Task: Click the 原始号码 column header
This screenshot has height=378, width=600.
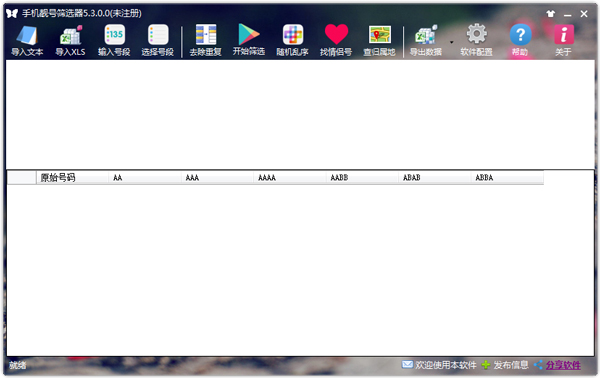Action: pos(72,178)
